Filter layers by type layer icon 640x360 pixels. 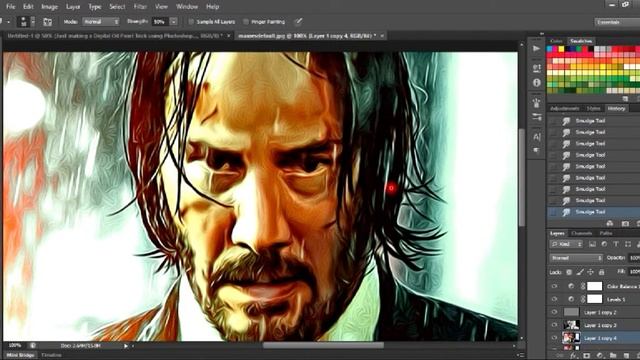[x=616, y=244]
